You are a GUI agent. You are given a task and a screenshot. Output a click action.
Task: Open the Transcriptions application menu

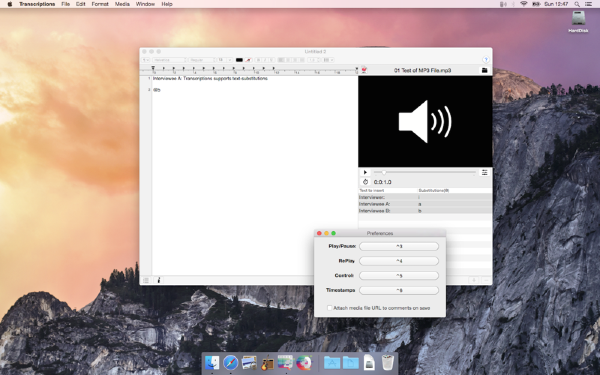click(37, 4)
